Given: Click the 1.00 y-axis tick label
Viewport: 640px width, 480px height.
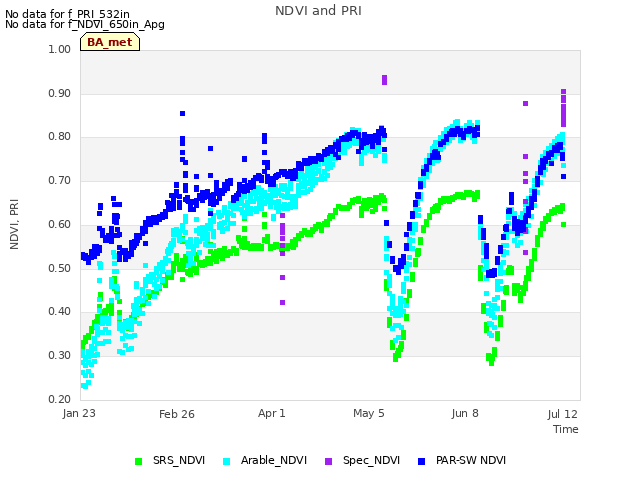Looking at the screenshot, I should pyautogui.click(x=60, y=49).
